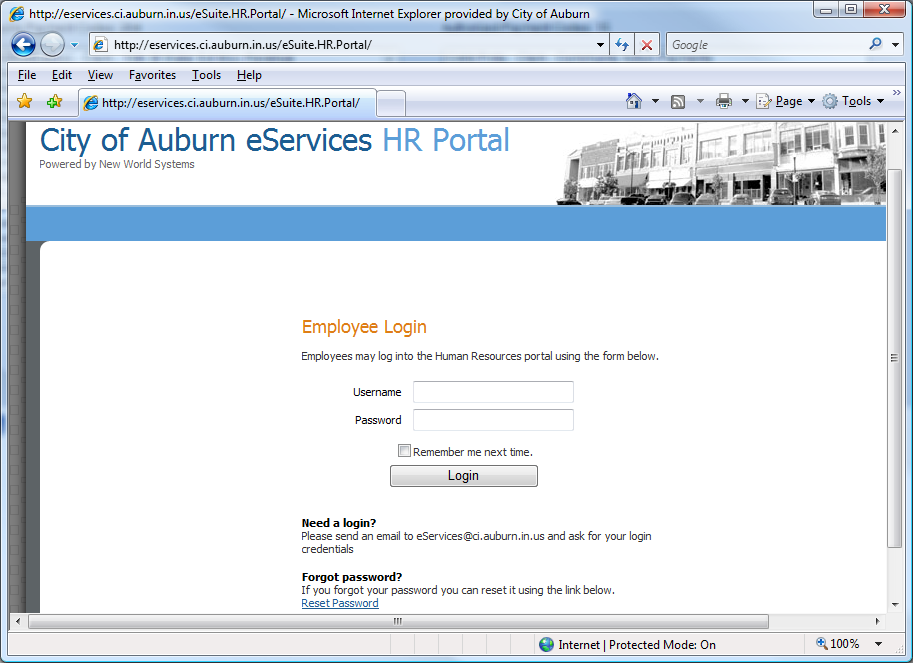This screenshot has width=913, height=663.
Task: Click the Refresh page icon
Action: click(x=622, y=45)
